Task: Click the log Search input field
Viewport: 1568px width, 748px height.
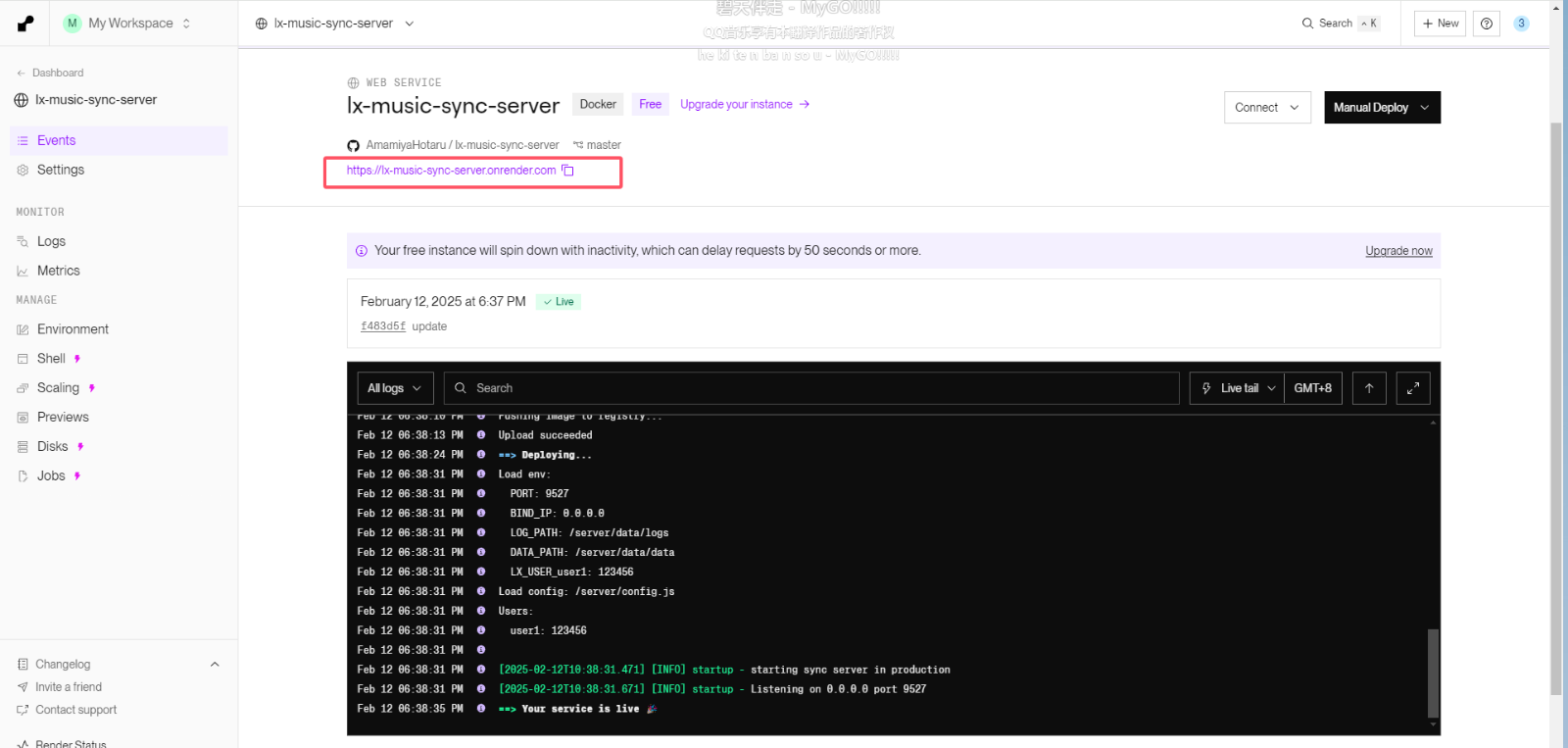Action: pyautogui.click(x=813, y=388)
